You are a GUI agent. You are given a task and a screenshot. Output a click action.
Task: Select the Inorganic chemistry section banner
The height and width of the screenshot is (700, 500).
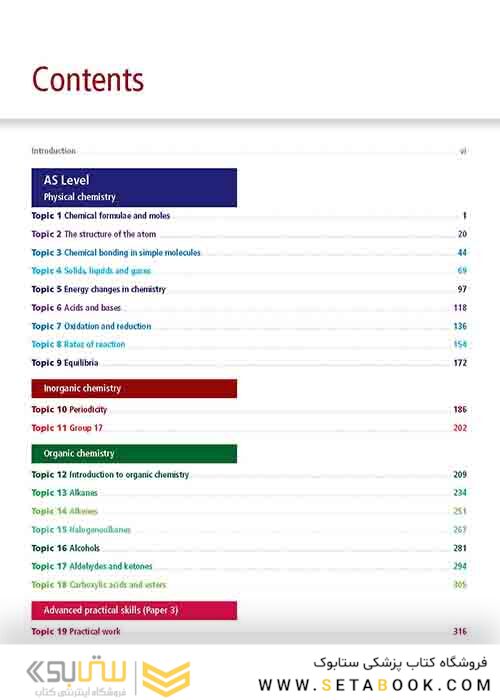pos(134,388)
